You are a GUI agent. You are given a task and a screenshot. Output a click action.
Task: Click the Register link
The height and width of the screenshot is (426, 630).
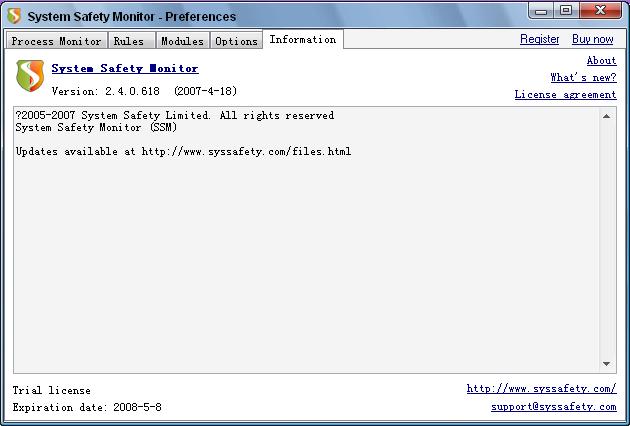coord(539,39)
